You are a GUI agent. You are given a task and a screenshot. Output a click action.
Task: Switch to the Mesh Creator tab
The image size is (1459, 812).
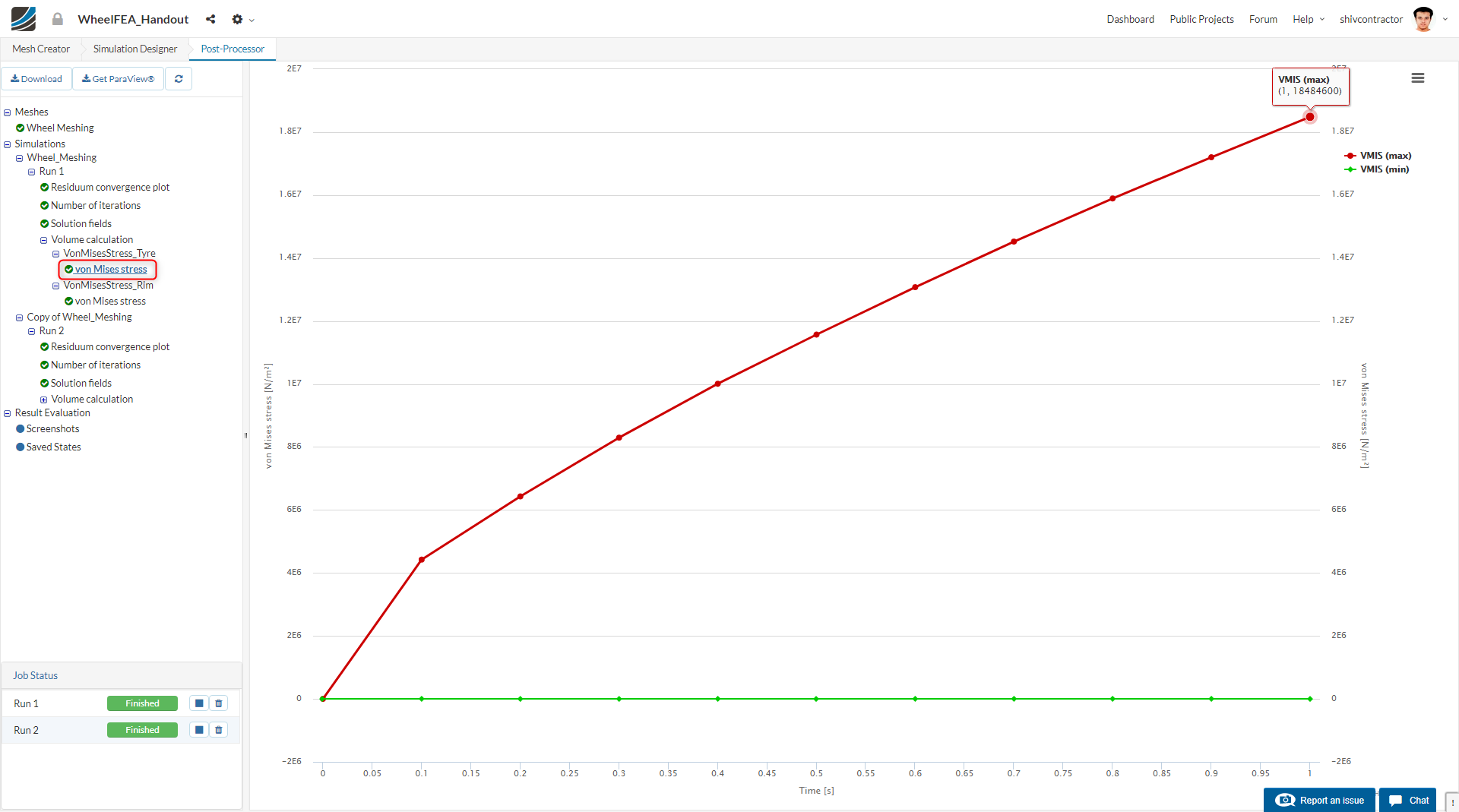tap(41, 49)
